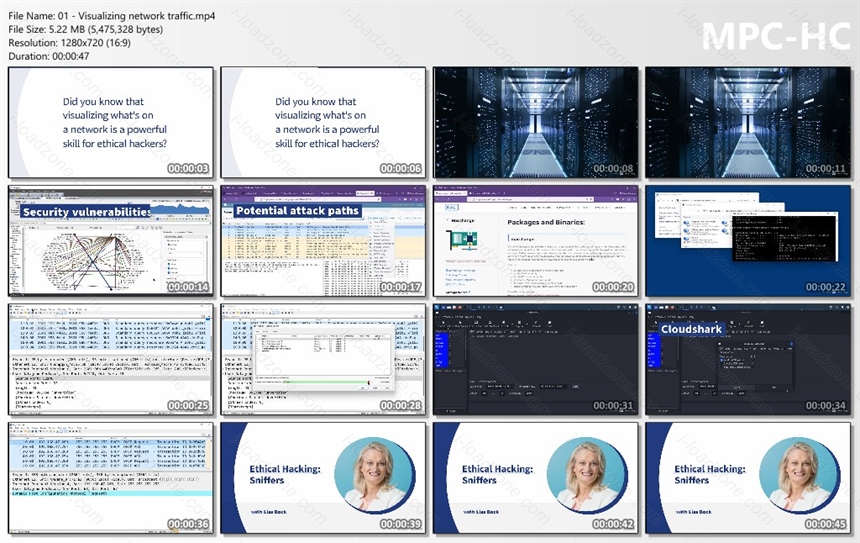Click the MPC-HC logo text
Image resolution: width=860 pixels, height=543 pixels.
tap(776, 37)
